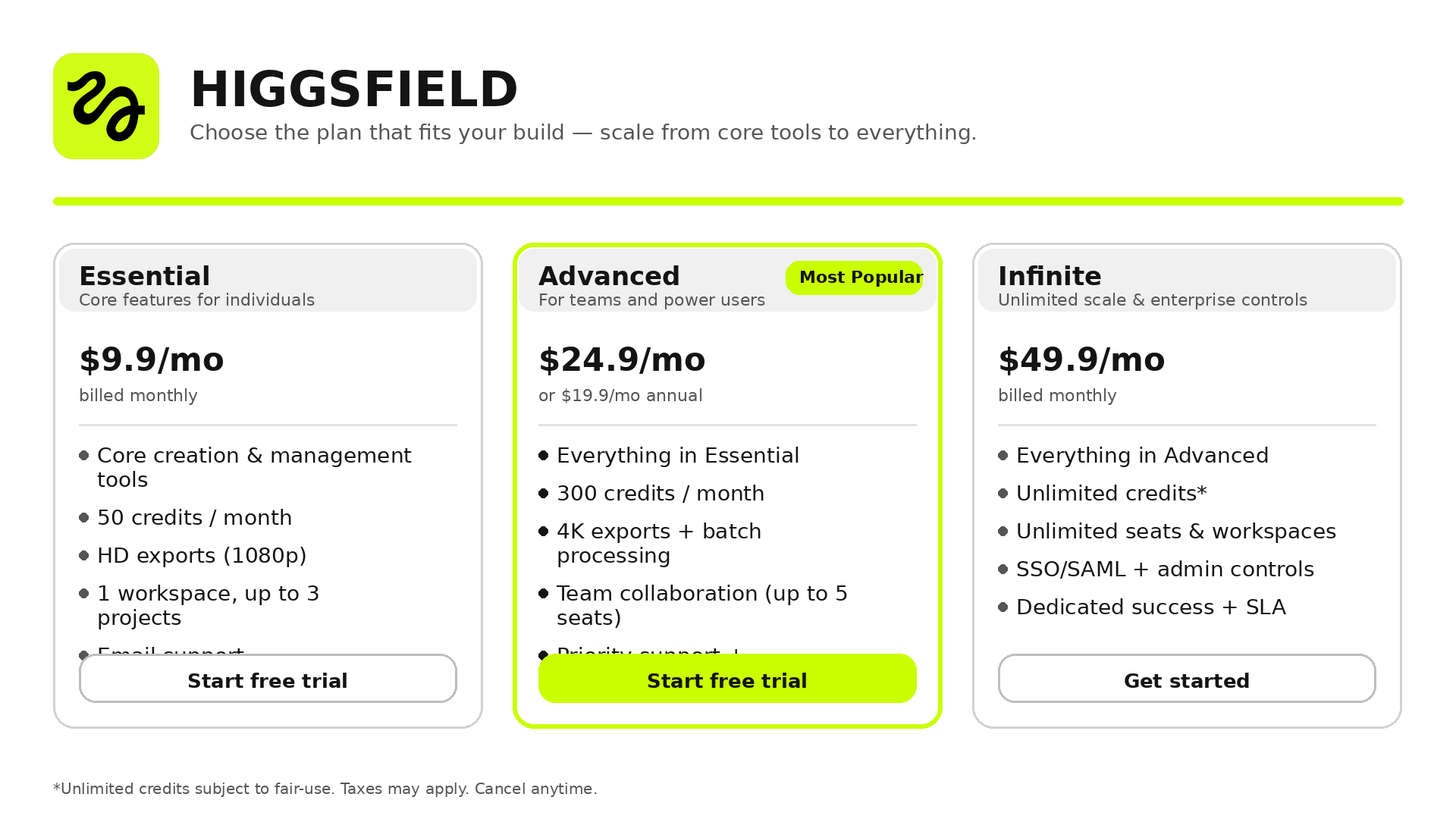Select the Essential plan heading

pos(145,276)
